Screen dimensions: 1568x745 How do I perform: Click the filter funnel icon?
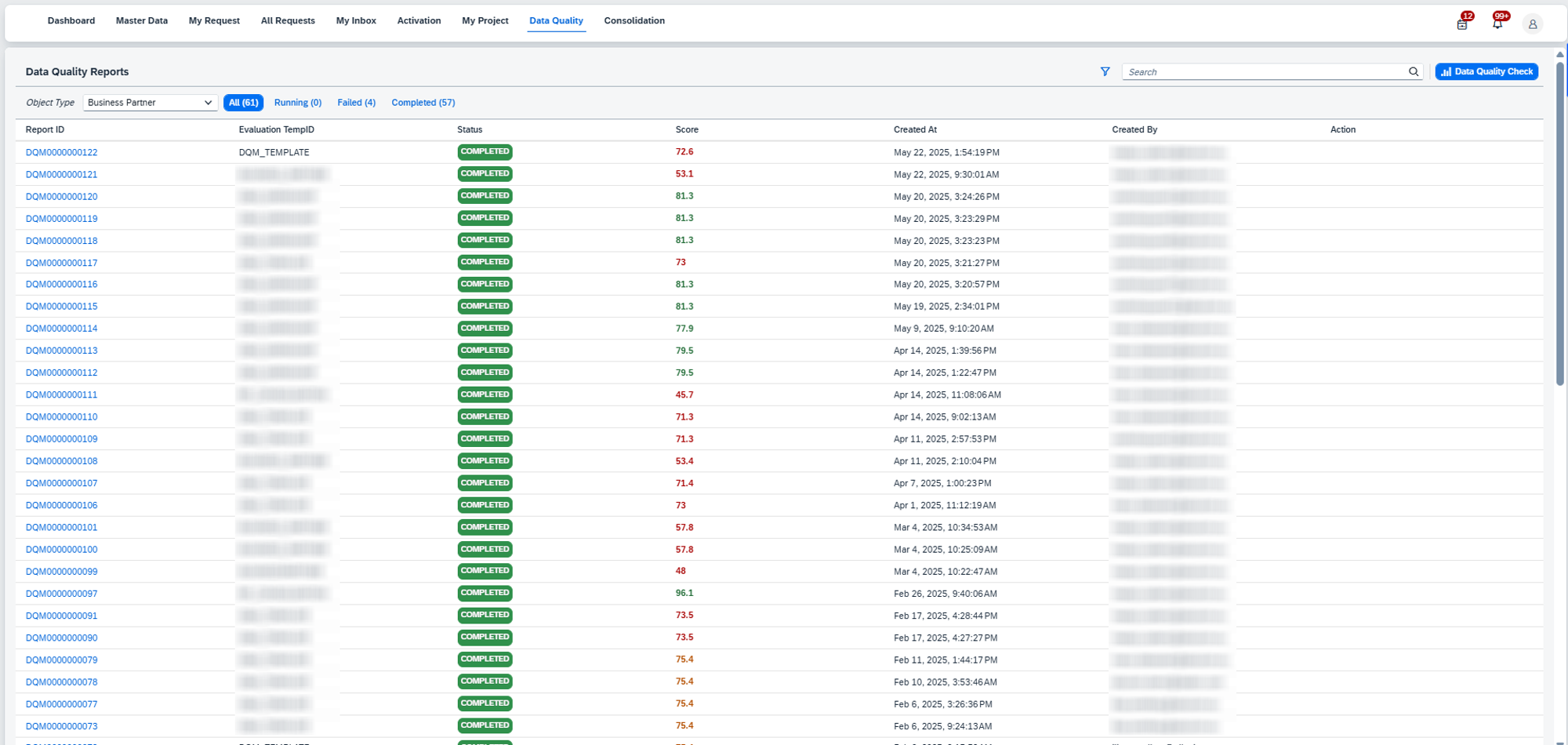[x=1105, y=71]
